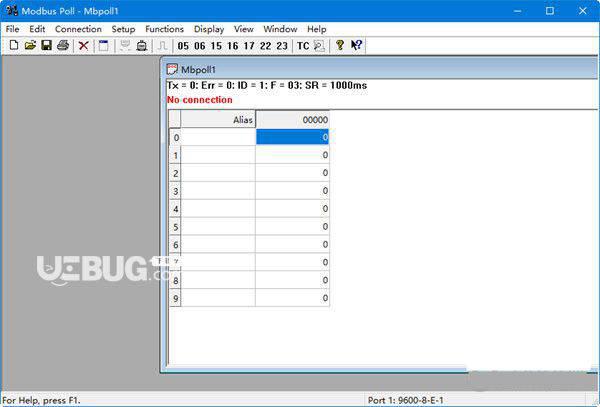Activate the context help arrow icon
This screenshot has height=407, width=600.
coord(357,46)
